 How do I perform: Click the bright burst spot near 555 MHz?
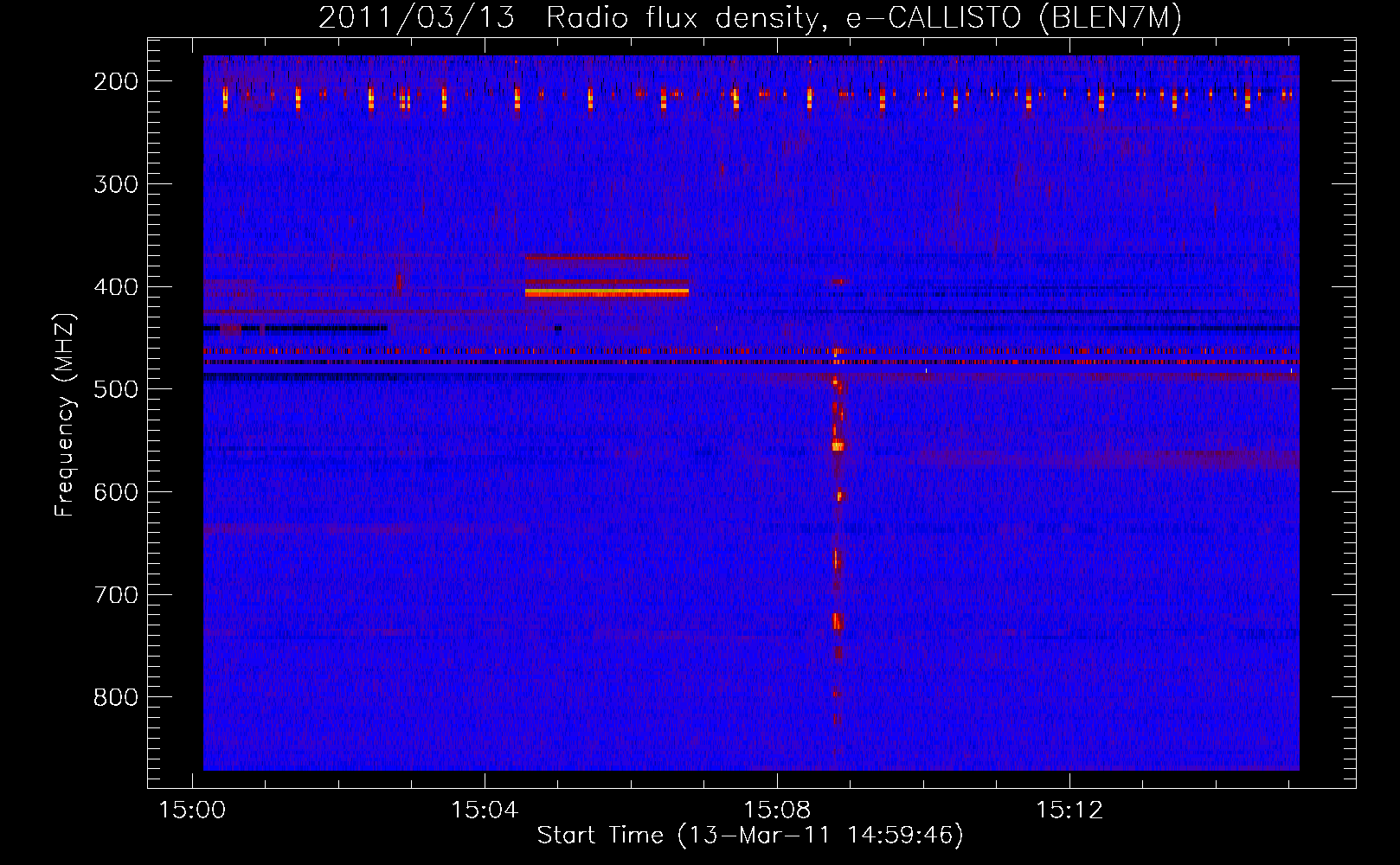[x=838, y=446]
